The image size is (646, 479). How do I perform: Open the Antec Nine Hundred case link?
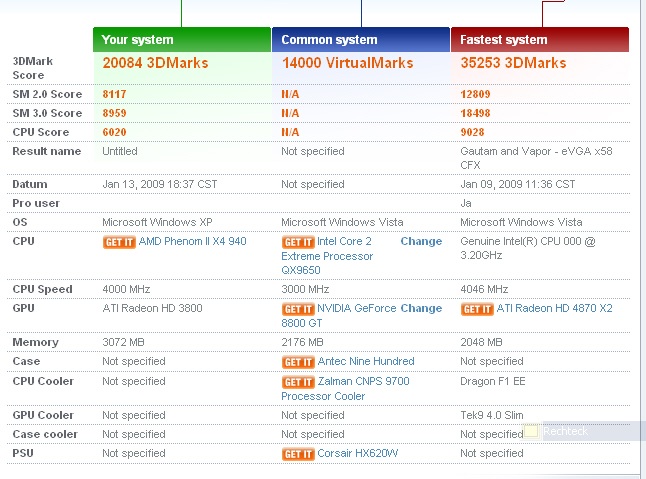[x=366, y=361]
